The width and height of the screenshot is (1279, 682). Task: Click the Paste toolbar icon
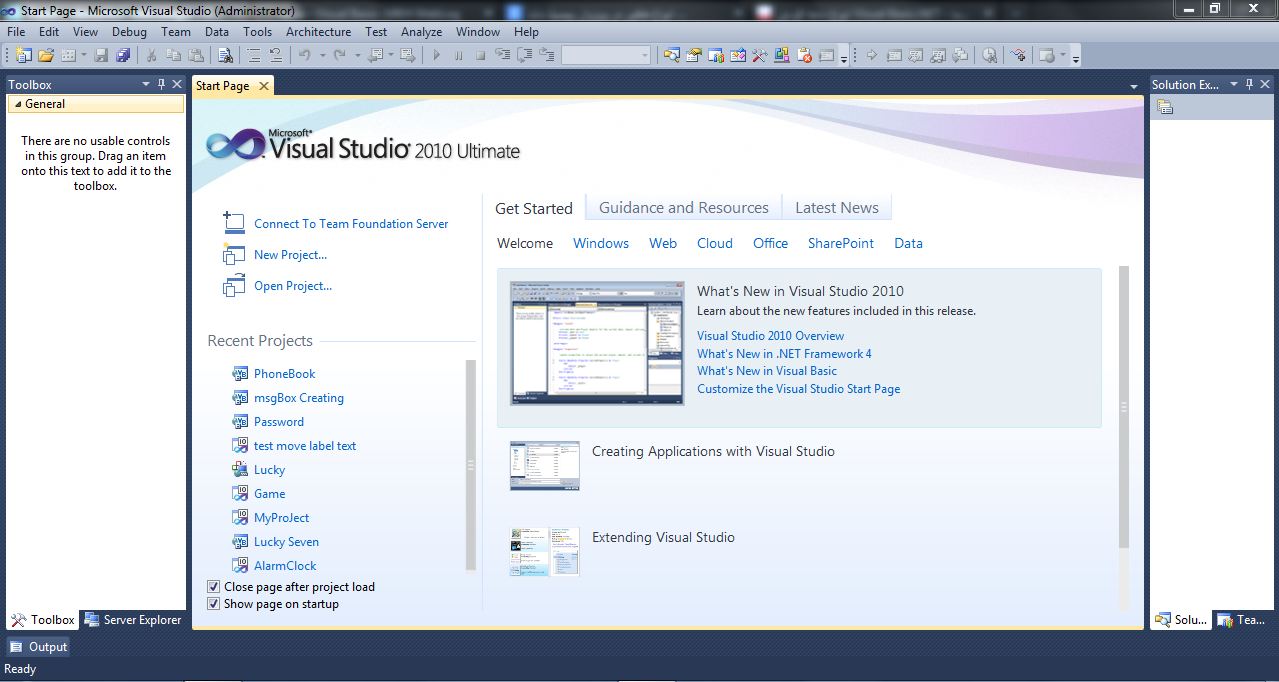195,55
